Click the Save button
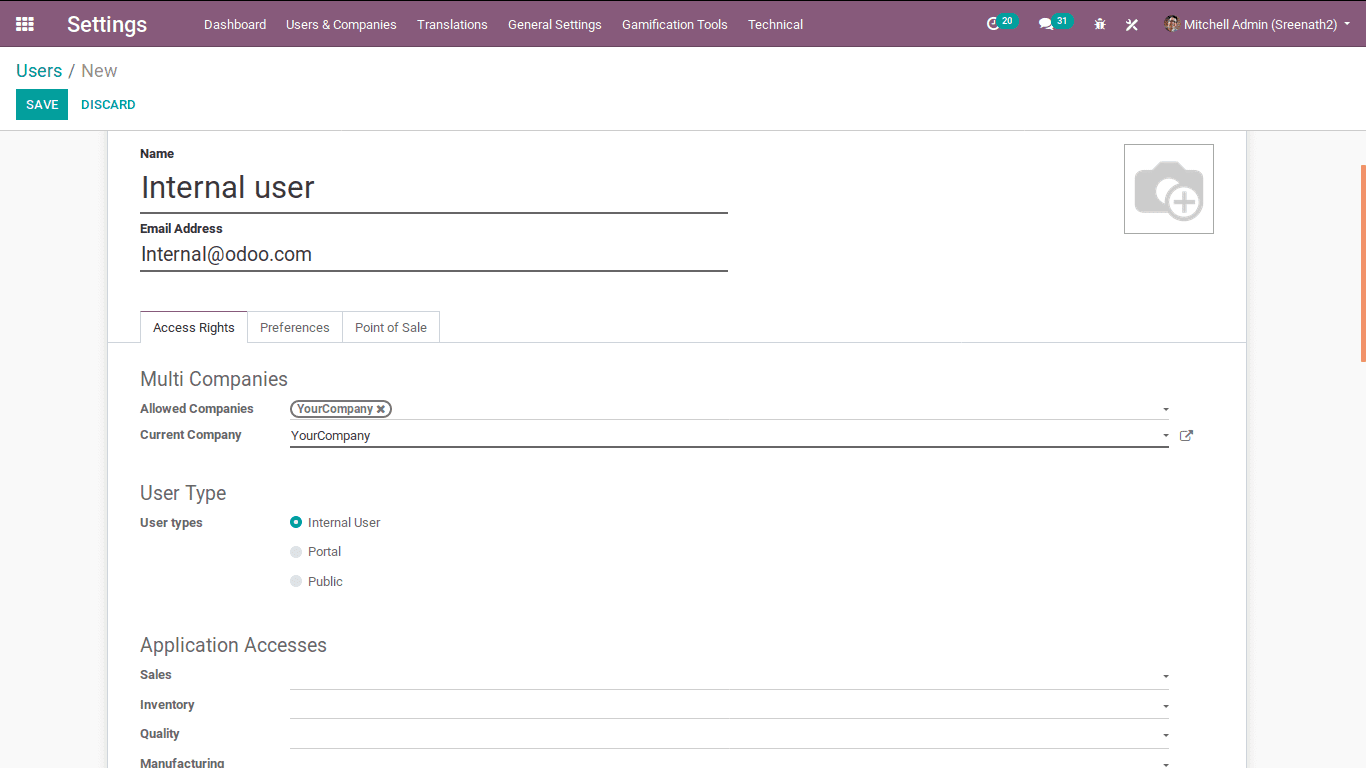The height and width of the screenshot is (768, 1366). click(x=42, y=104)
